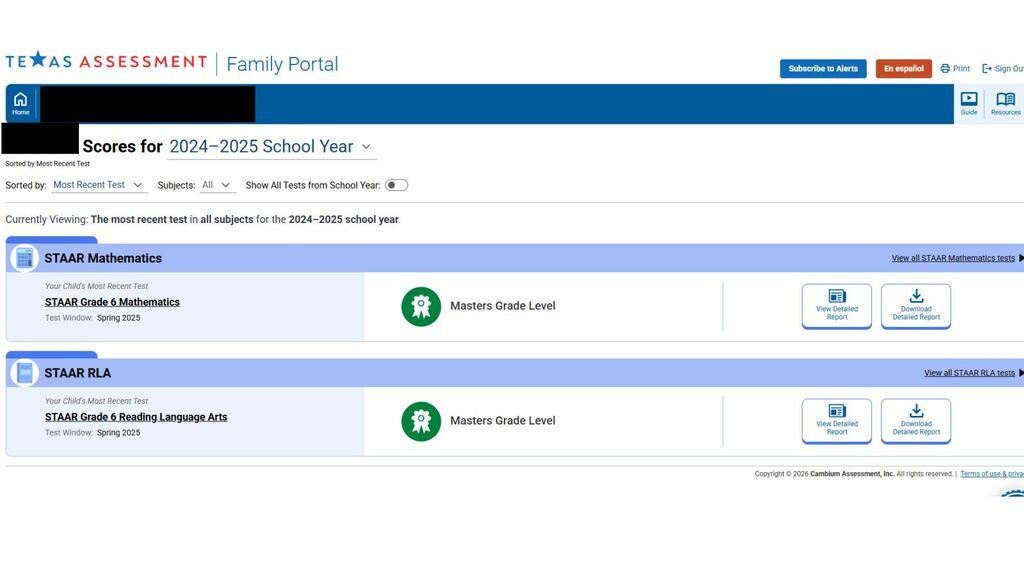Image resolution: width=1024 pixels, height=576 pixels.
Task: Click Subscribe to Alerts button
Action: [823, 69]
